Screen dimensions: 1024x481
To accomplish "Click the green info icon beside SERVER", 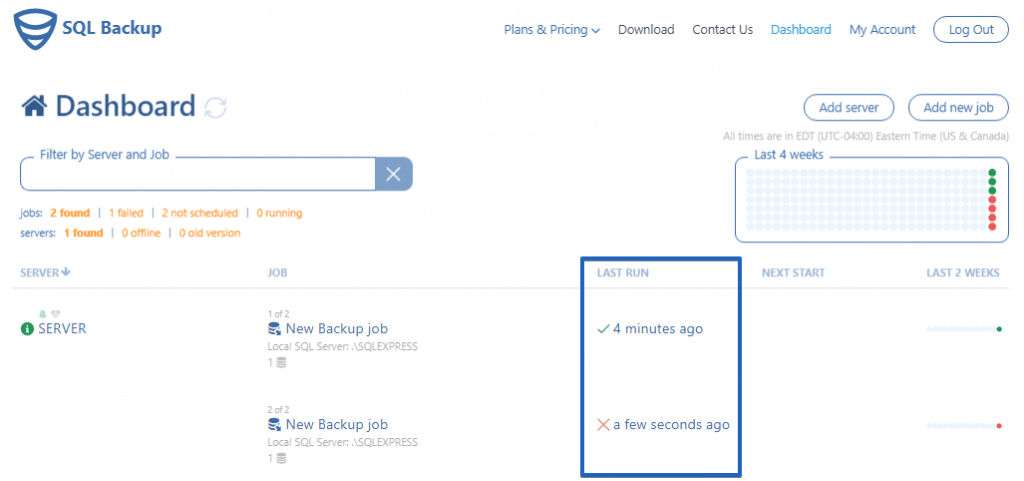I will click(27, 329).
